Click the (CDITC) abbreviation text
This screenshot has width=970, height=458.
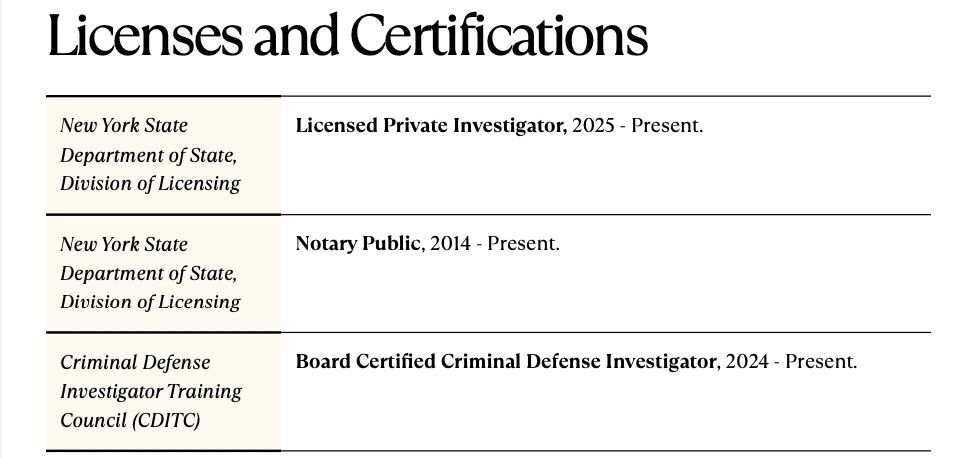click(166, 419)
